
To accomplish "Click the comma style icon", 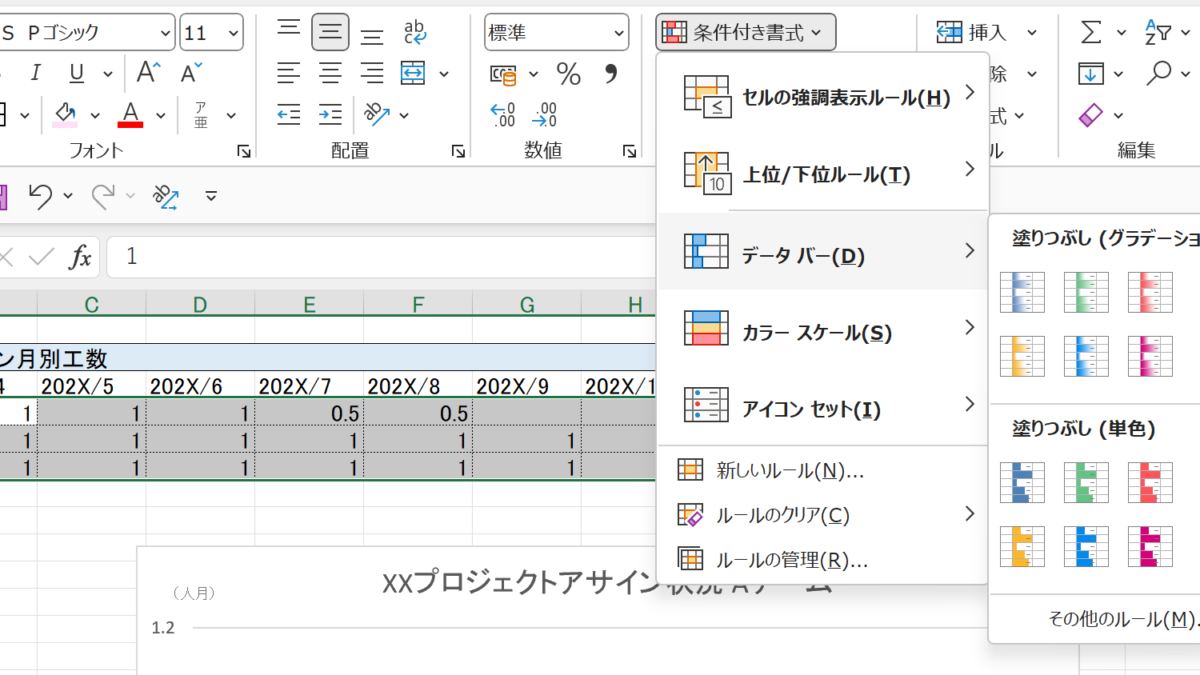I will 611,74.
